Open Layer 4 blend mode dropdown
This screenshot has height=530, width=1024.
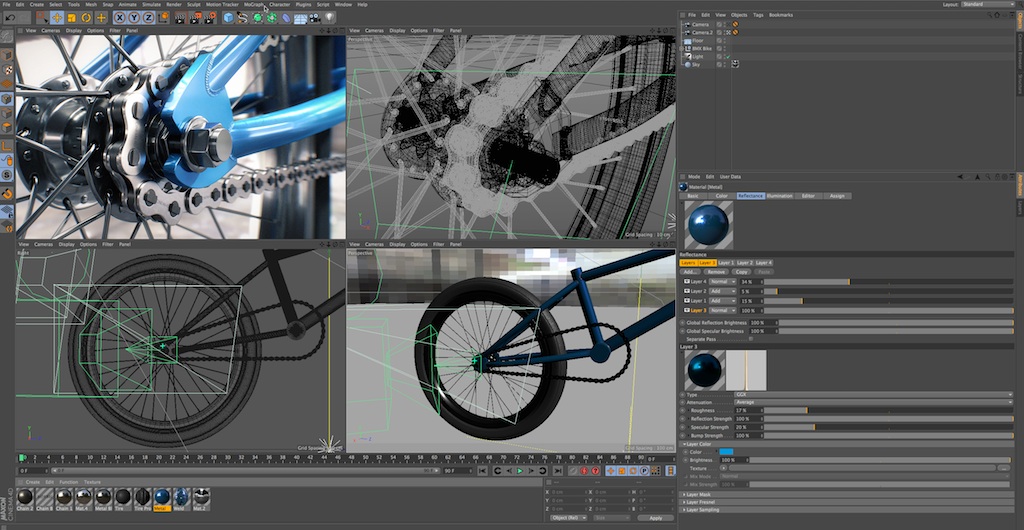click(722, 281)
